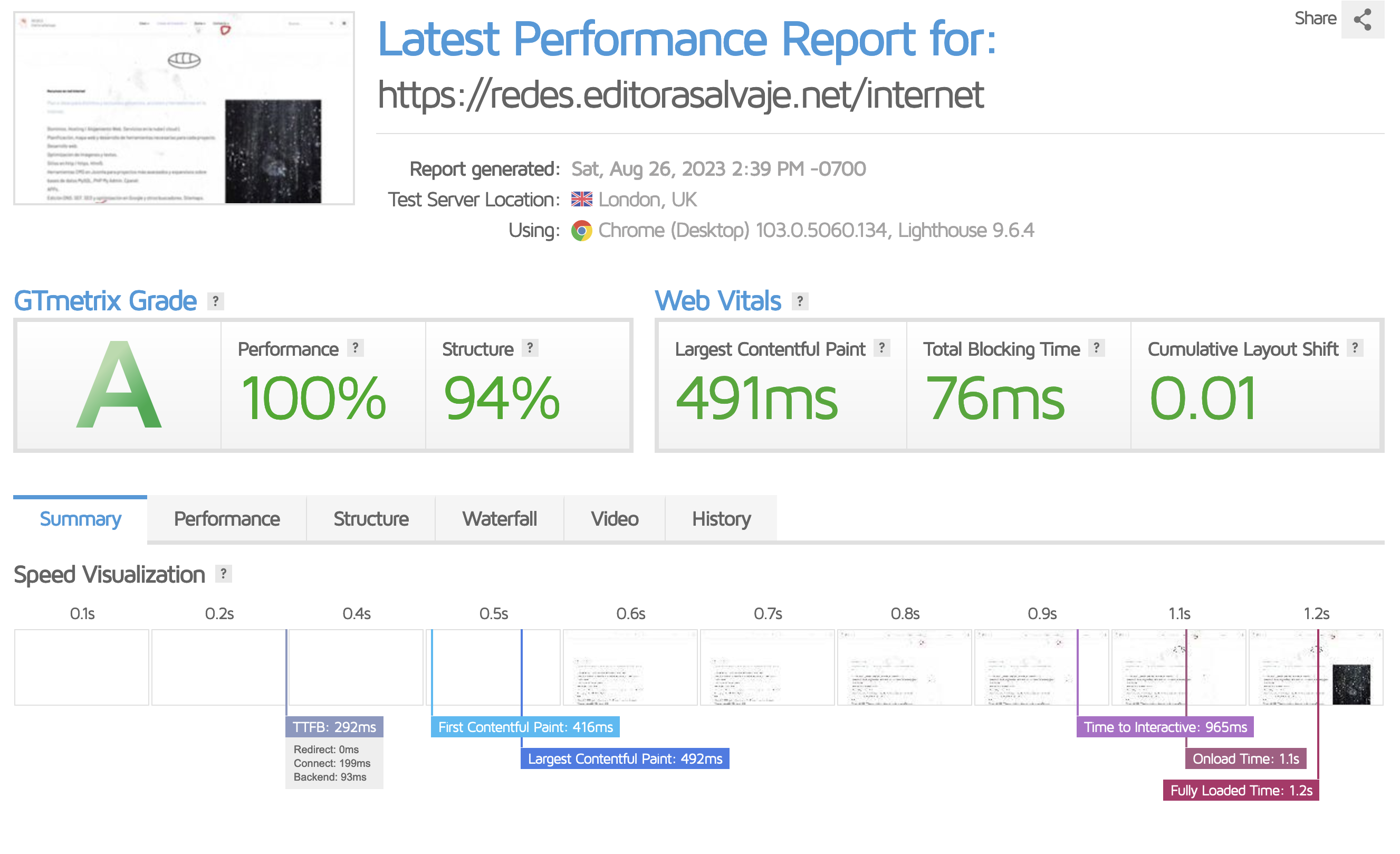The height and width of the screenshot is (854, 1400).
Task: Click help icon beside Structure score
Action: click(x=530, y=347)
